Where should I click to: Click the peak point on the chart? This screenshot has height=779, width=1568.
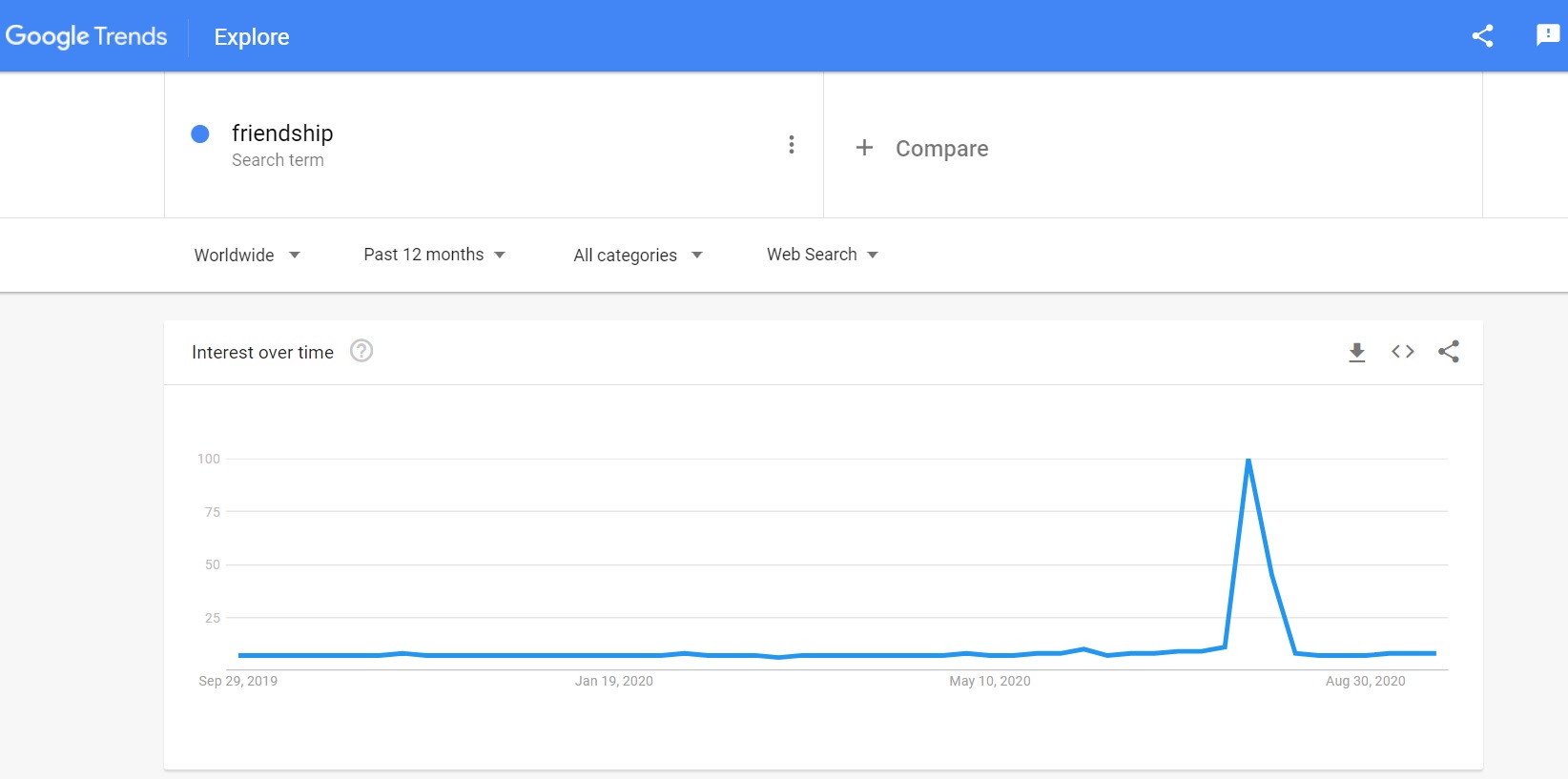point(1248,460)
